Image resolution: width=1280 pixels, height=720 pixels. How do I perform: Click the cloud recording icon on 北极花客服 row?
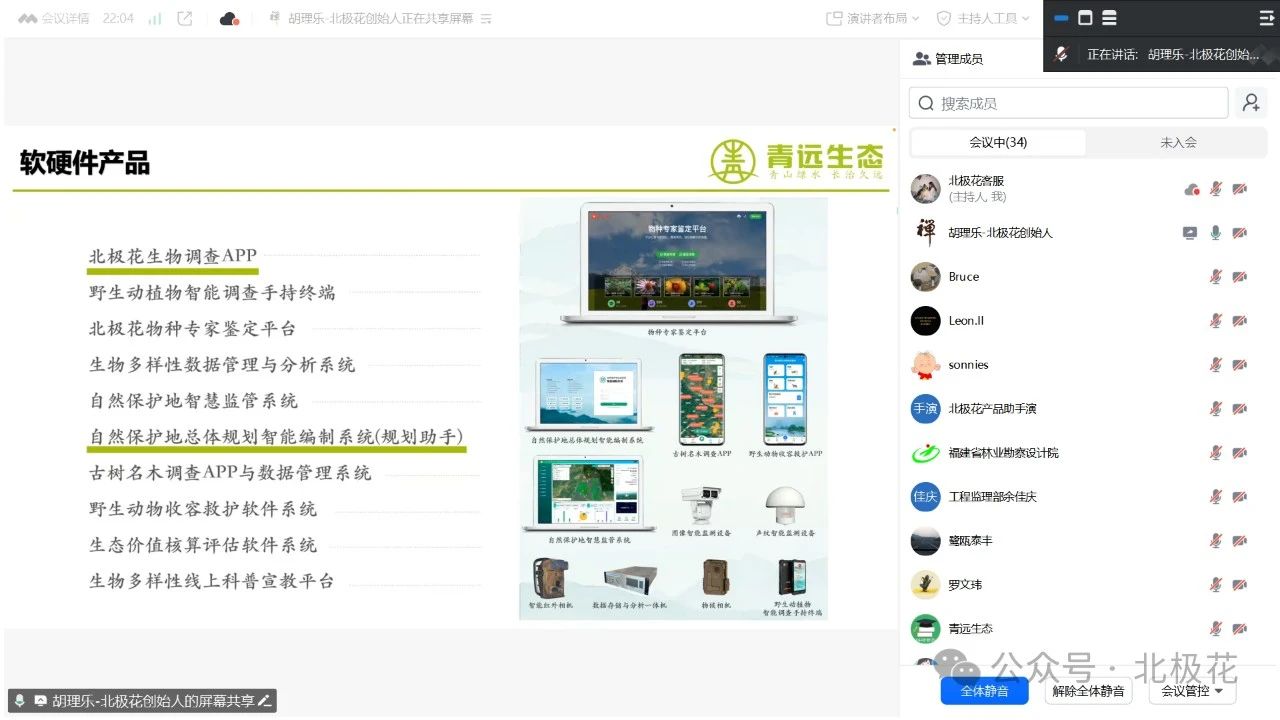(1191, 189)
